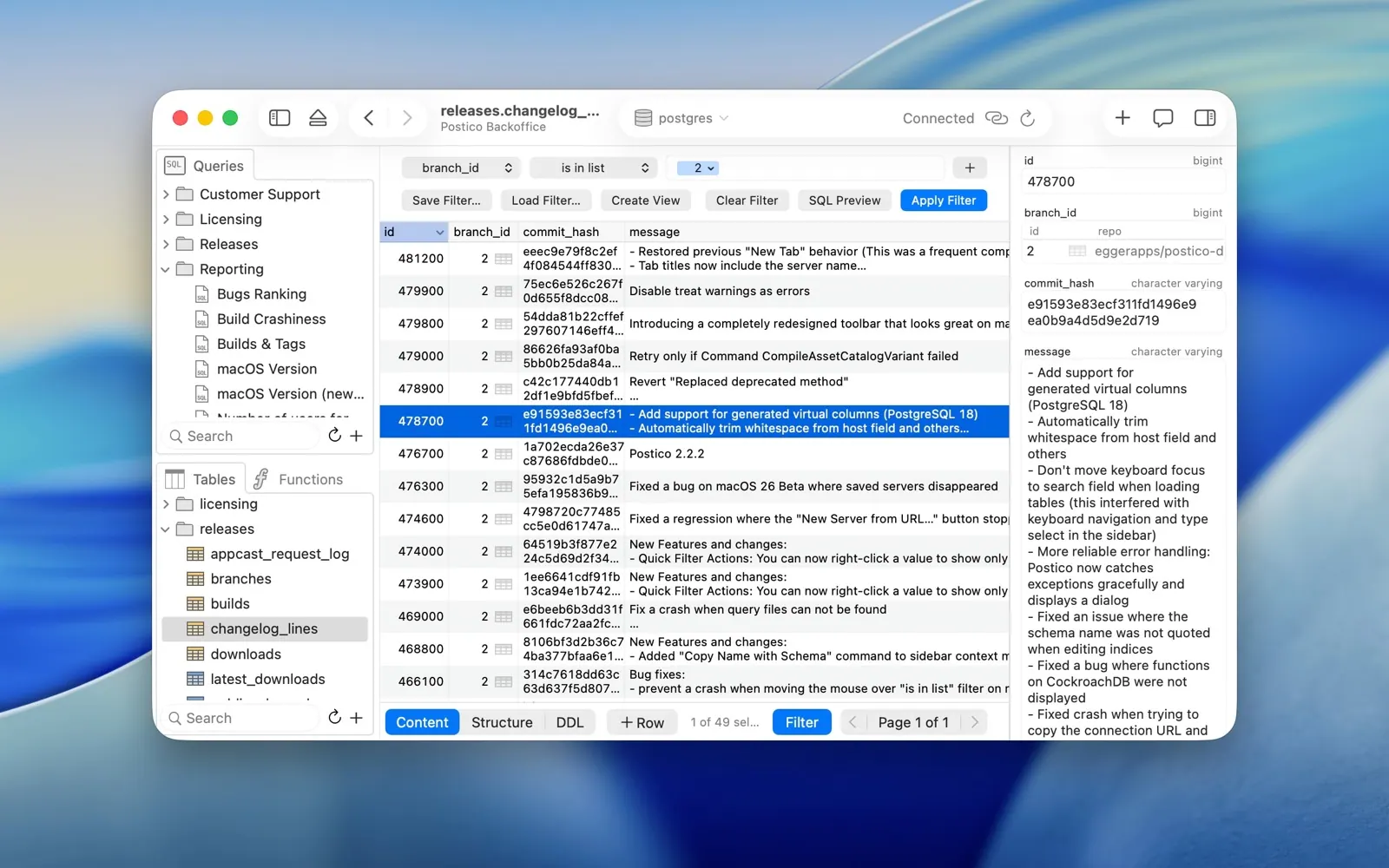This screenshot has height=868, width=1389.
Task: Click branch_id reference icon in row 481200
Action: 504,259
